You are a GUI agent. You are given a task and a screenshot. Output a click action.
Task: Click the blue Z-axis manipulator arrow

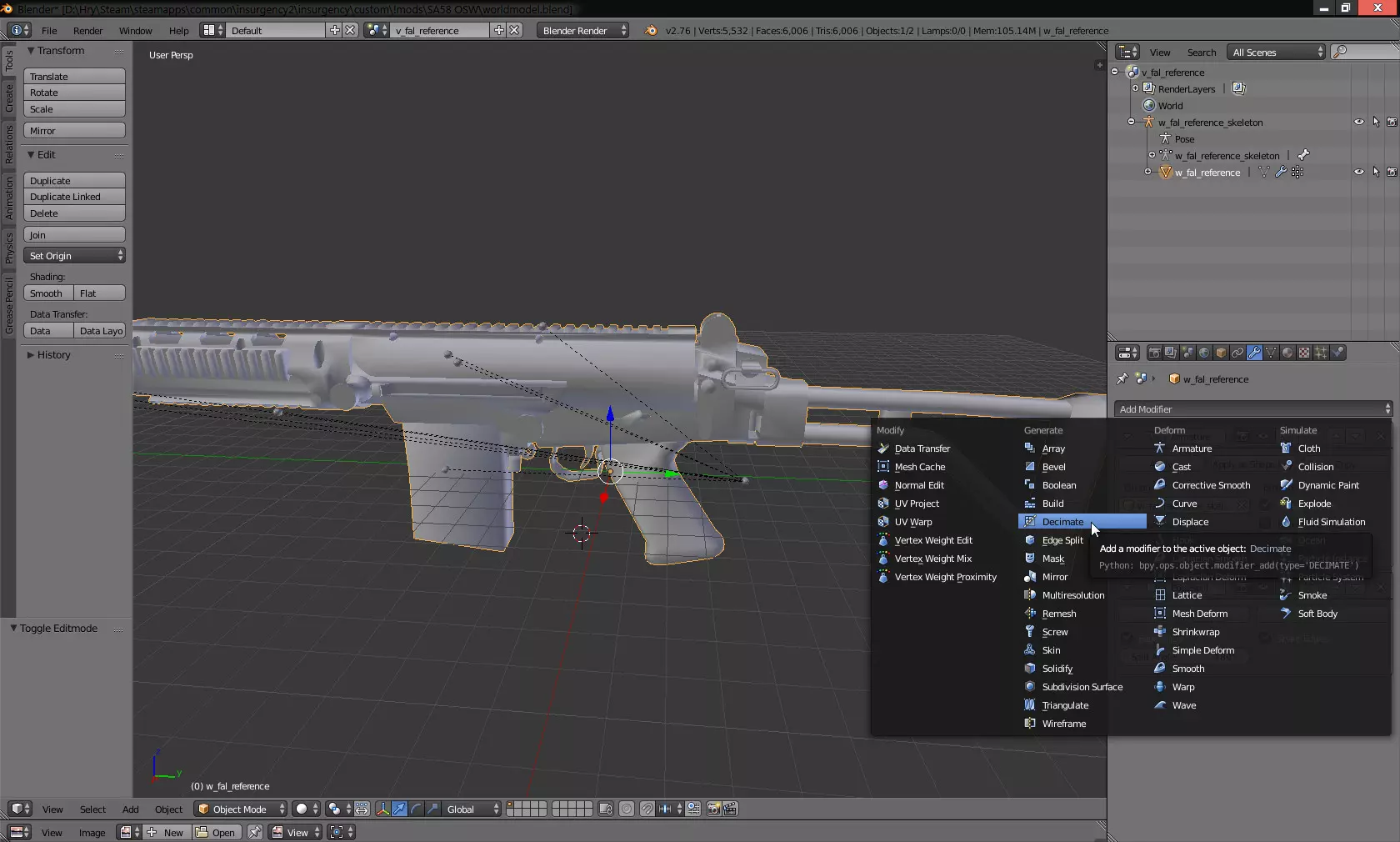(610, 413)
